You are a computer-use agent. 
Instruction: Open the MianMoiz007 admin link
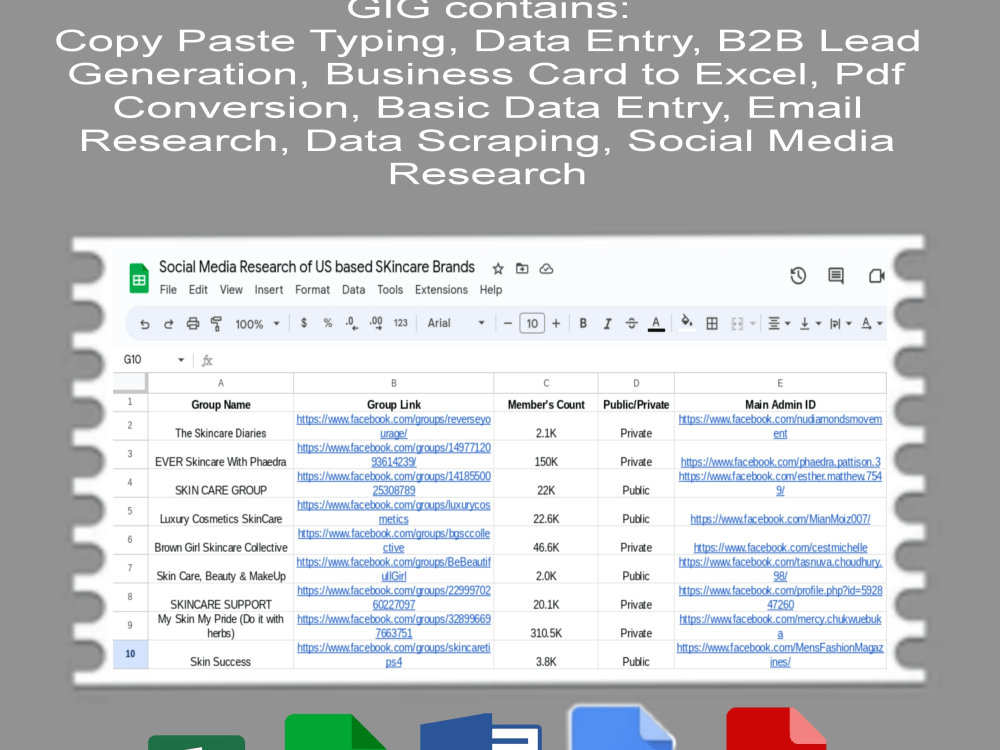[780, 519]
